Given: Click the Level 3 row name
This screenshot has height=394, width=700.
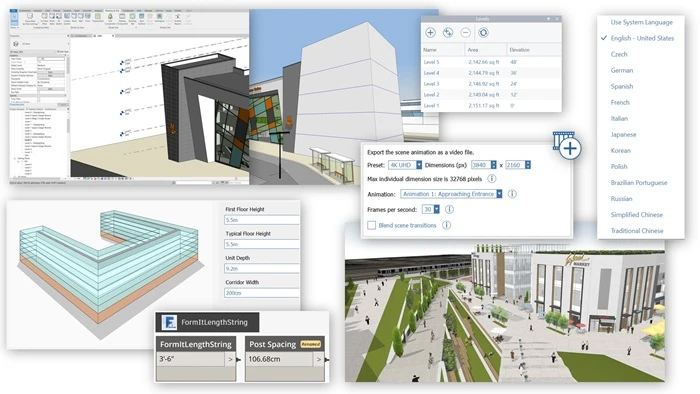Looking at the screenshot, I should 431,84.
